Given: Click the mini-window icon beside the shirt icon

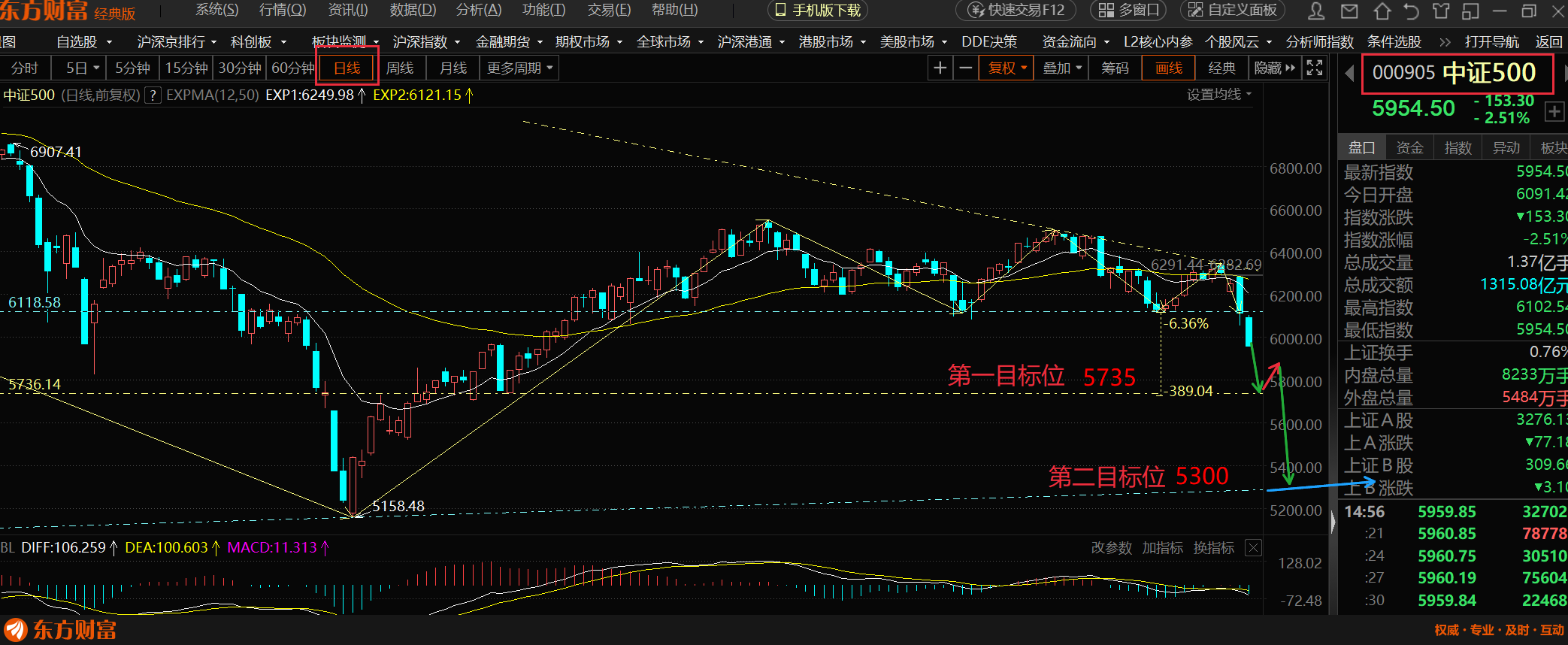Looking at the screenshot, I should click(1470, 11).
